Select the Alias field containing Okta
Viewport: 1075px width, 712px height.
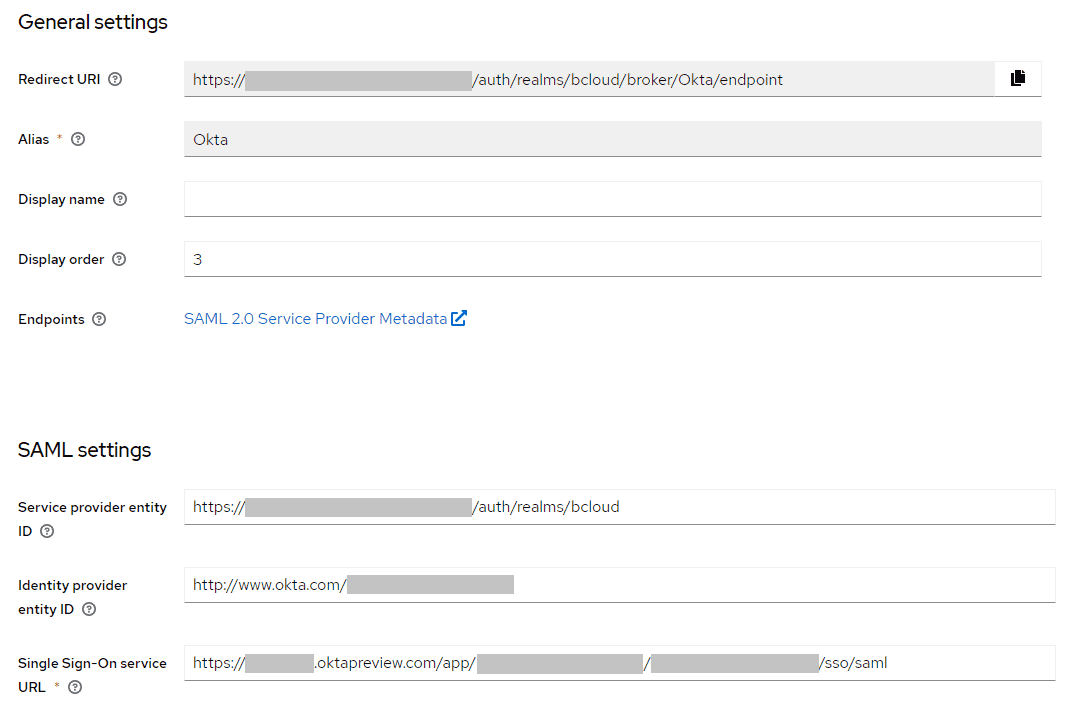tap(612, 139)
